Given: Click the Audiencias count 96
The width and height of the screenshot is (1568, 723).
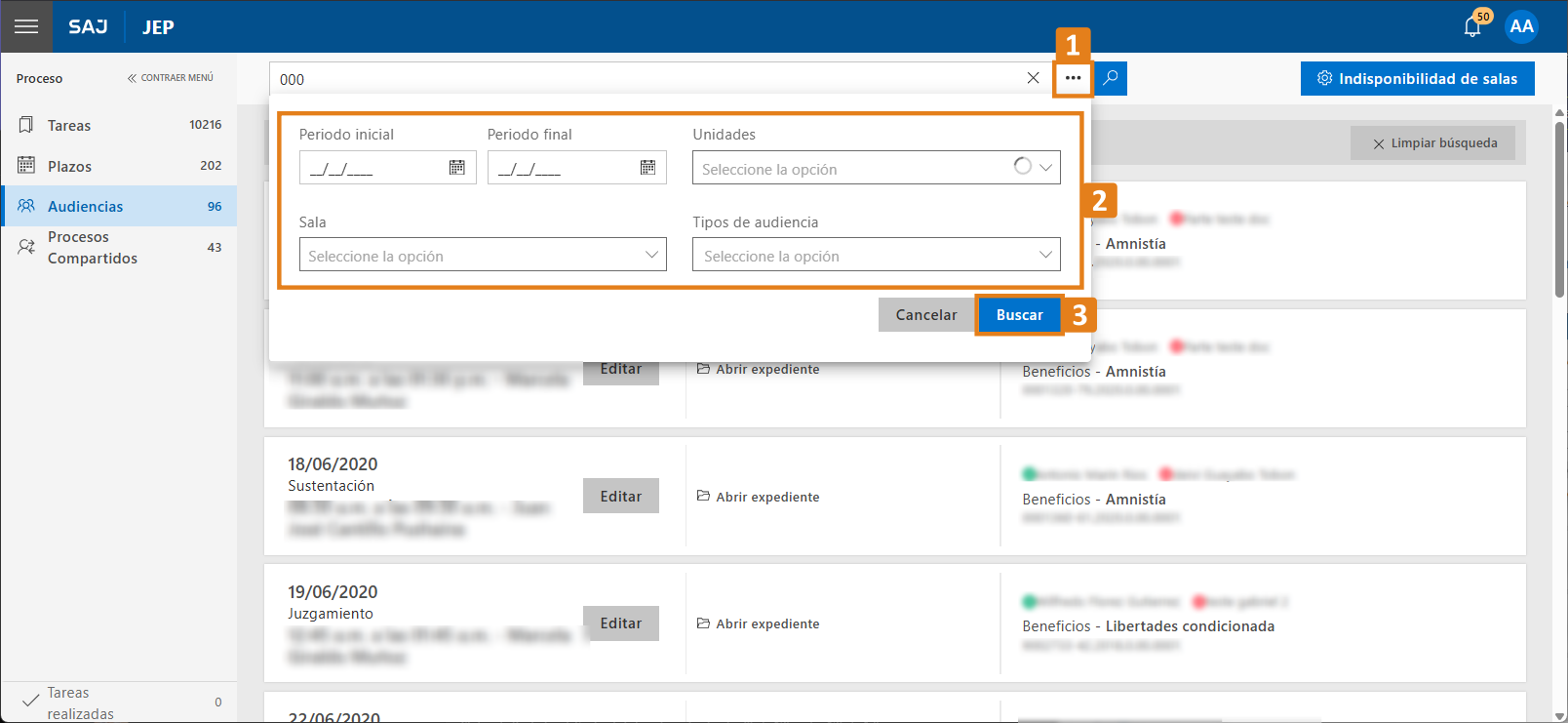Looking at the screenshot, I should coord(215,207).
